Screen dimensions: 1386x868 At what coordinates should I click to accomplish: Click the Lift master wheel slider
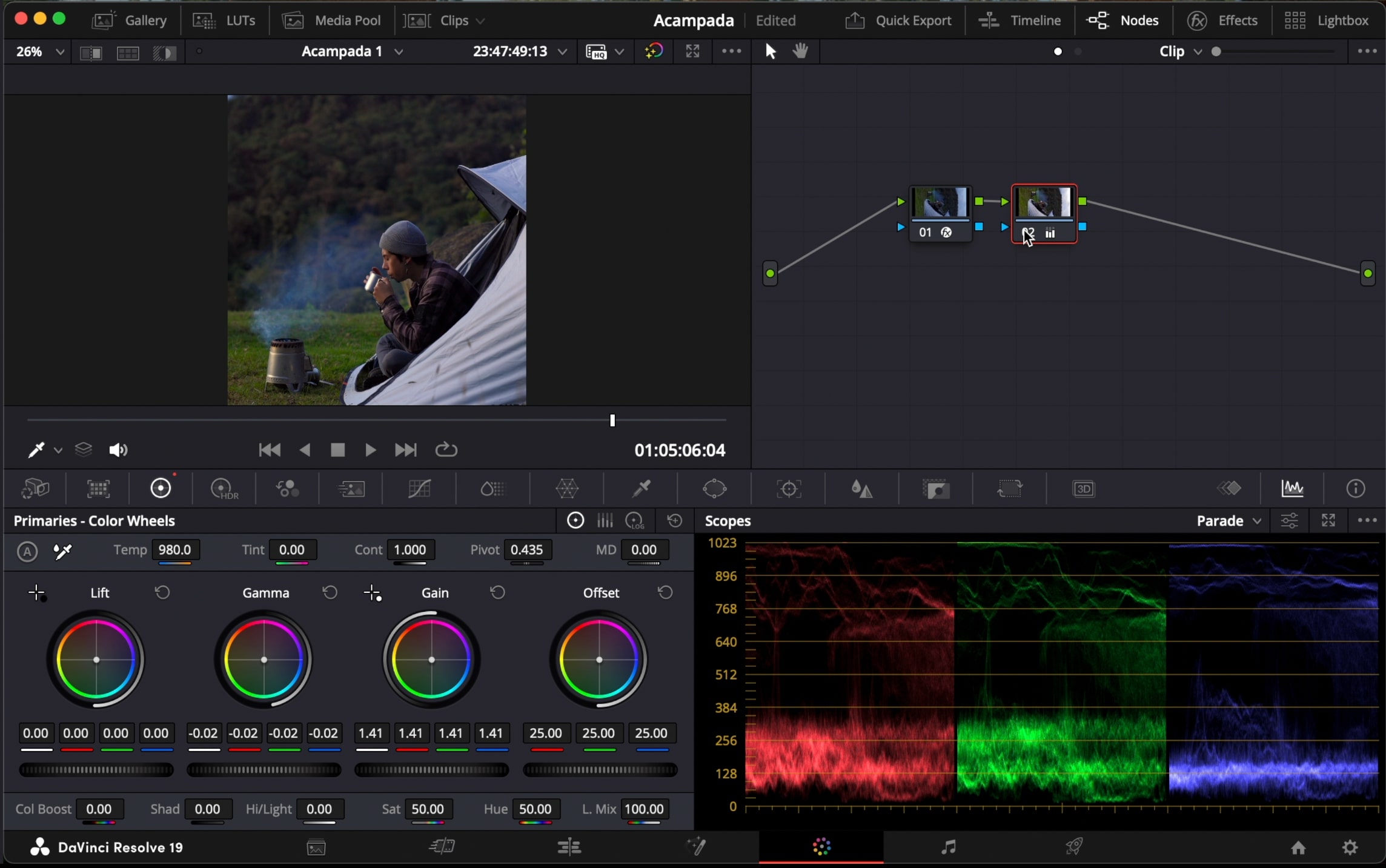(96, 770)
